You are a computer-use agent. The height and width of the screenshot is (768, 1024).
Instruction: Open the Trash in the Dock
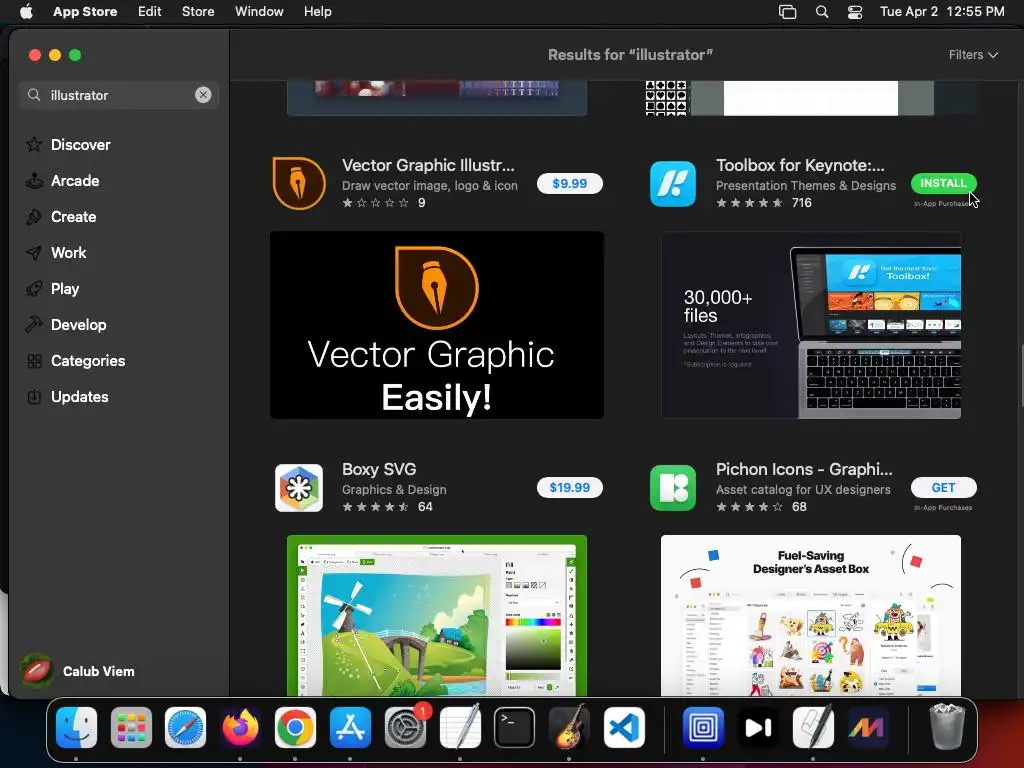tap(947, 727)
